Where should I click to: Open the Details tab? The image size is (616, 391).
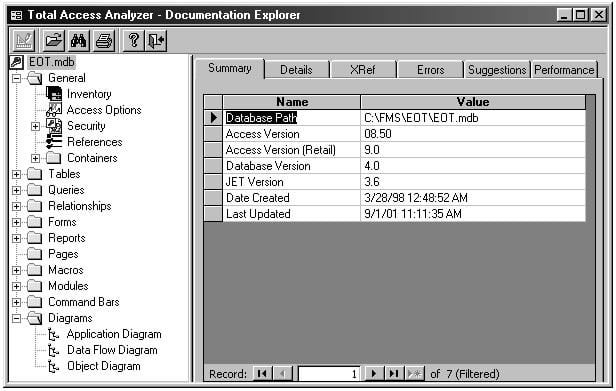296,70
